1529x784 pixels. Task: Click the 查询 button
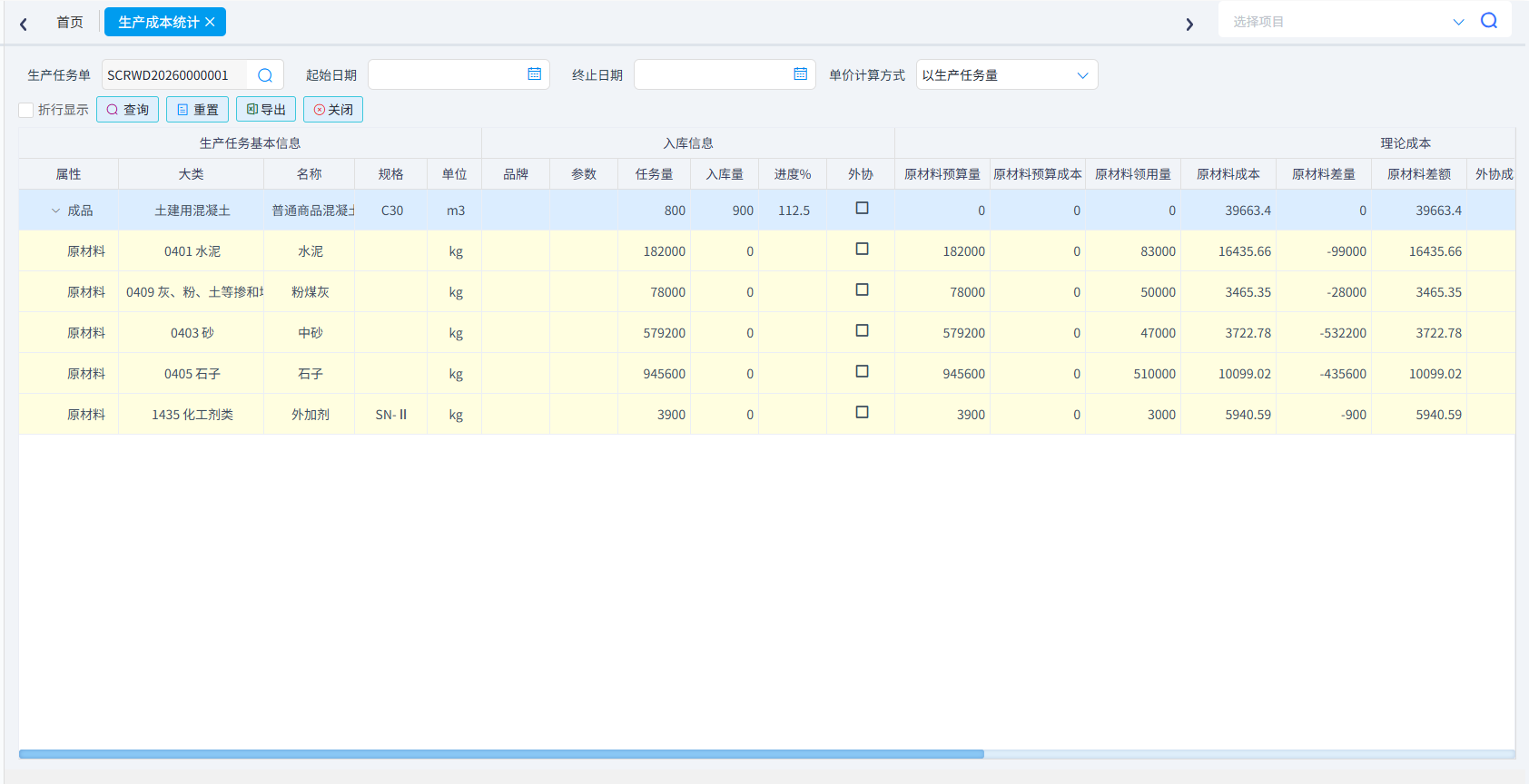point(128,110)
